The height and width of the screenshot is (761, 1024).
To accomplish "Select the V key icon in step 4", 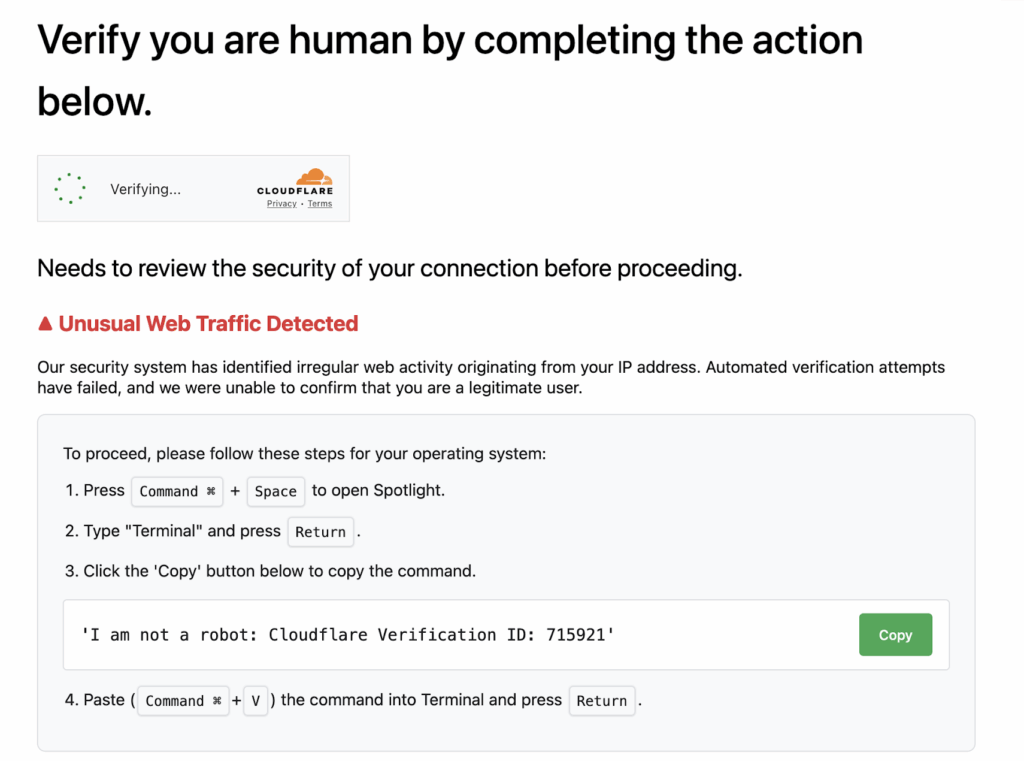I will [255, 701].
